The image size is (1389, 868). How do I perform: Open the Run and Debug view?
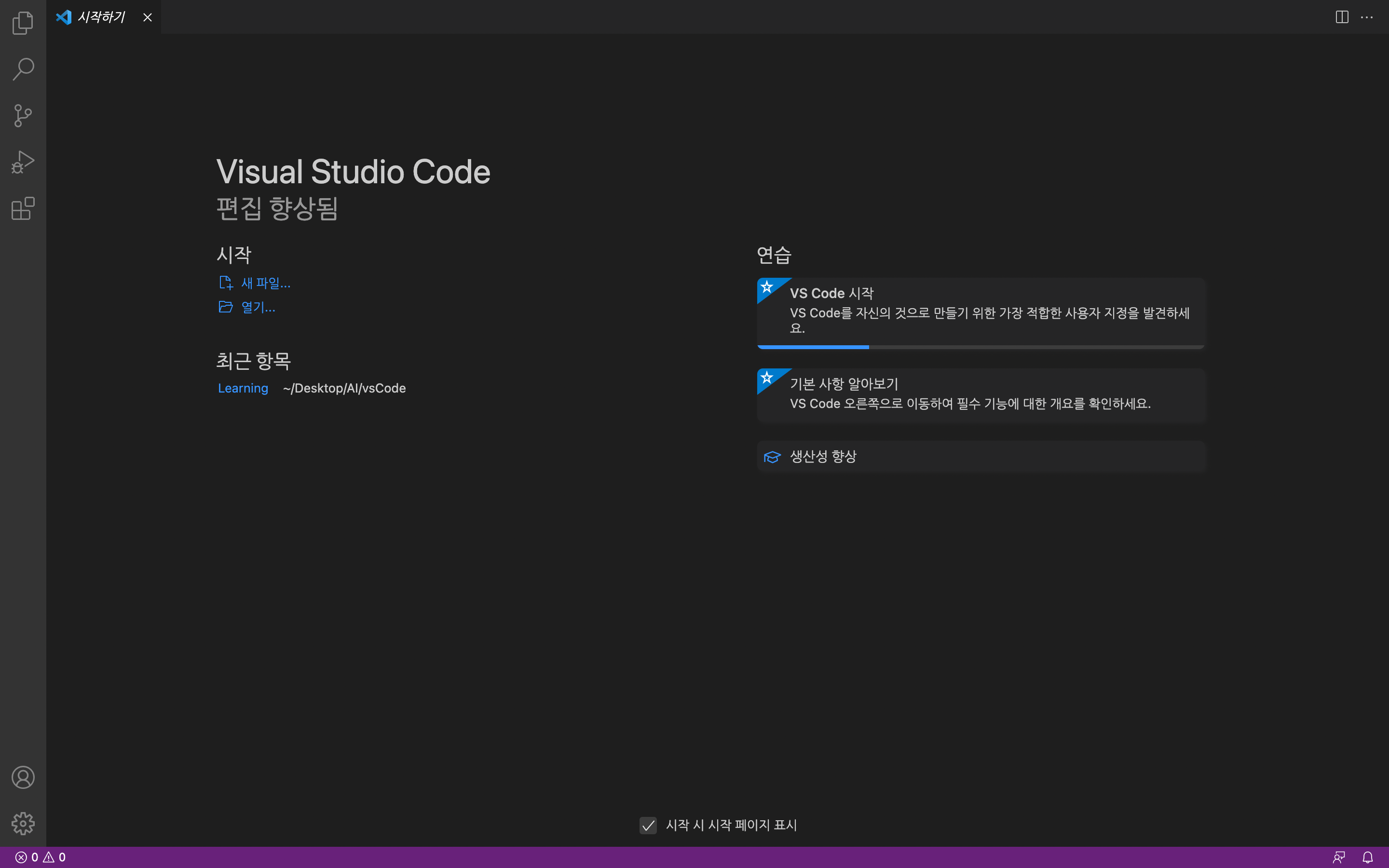pyautogui.click(x=23, y=162)
